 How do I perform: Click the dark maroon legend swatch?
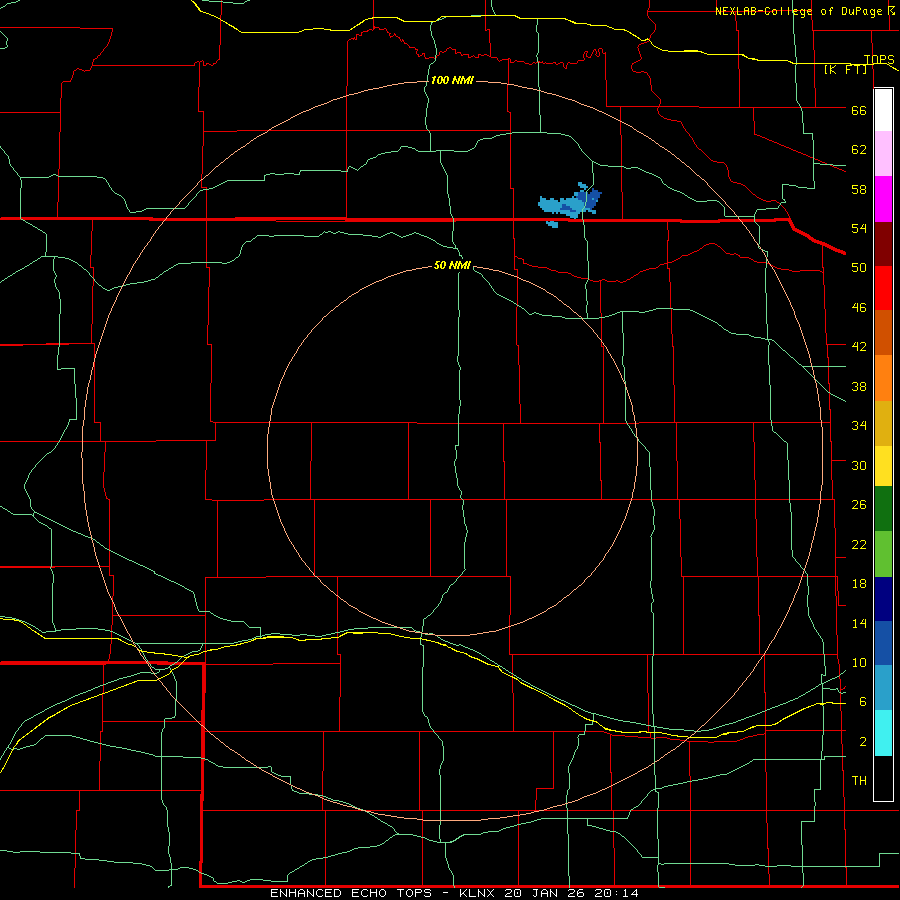(x=883, y=244)
